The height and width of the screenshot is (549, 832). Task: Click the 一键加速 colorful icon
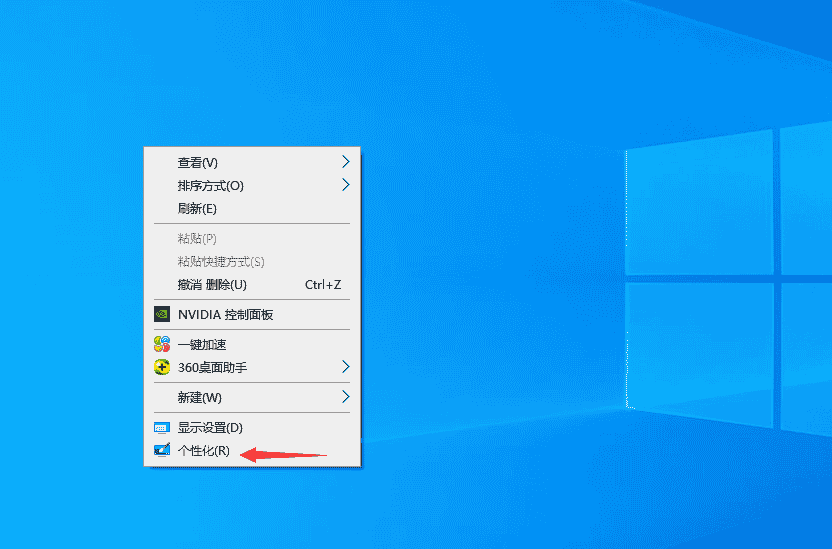[161, 344]
